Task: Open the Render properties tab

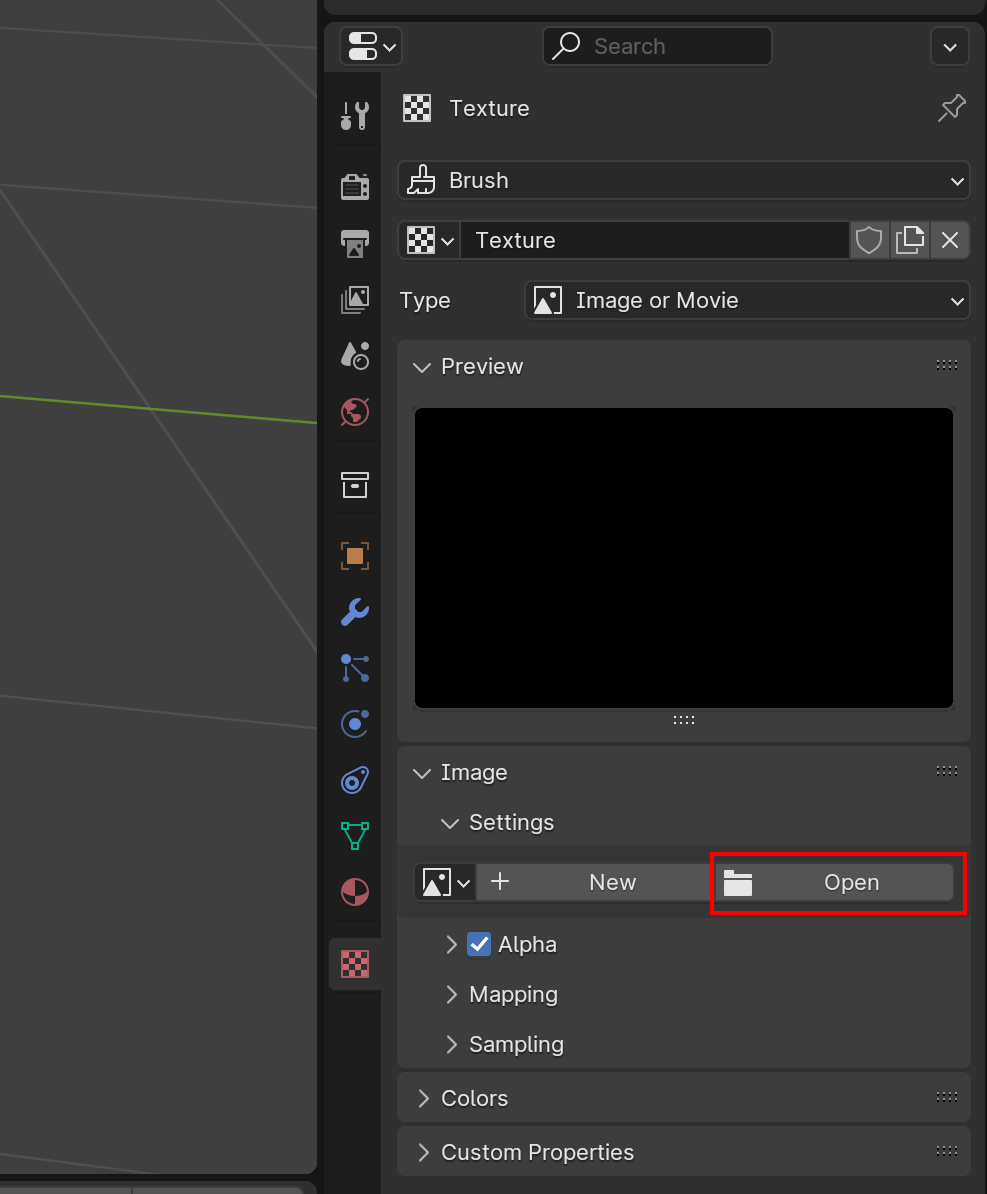Action: [355, 187]
